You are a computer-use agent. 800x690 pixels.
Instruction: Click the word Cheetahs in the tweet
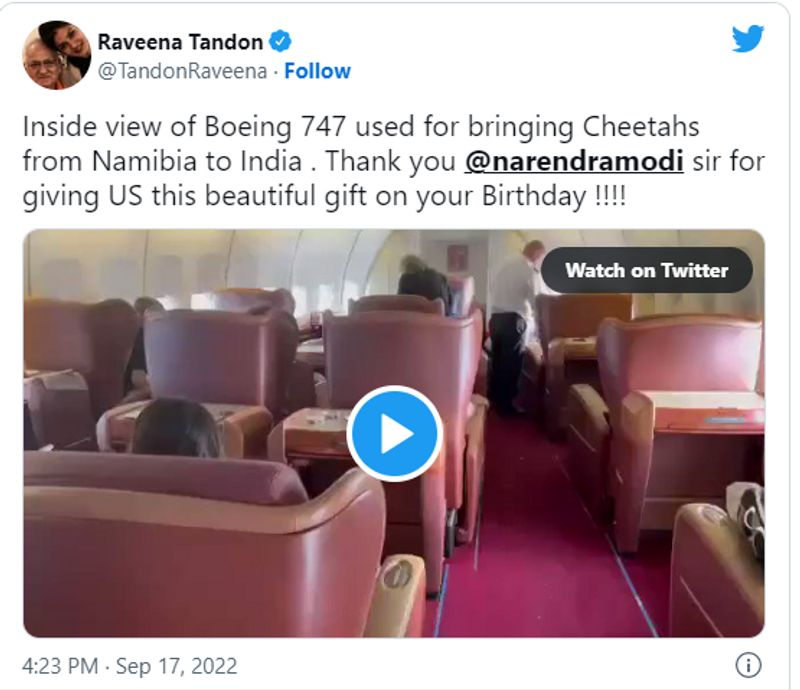640,127
